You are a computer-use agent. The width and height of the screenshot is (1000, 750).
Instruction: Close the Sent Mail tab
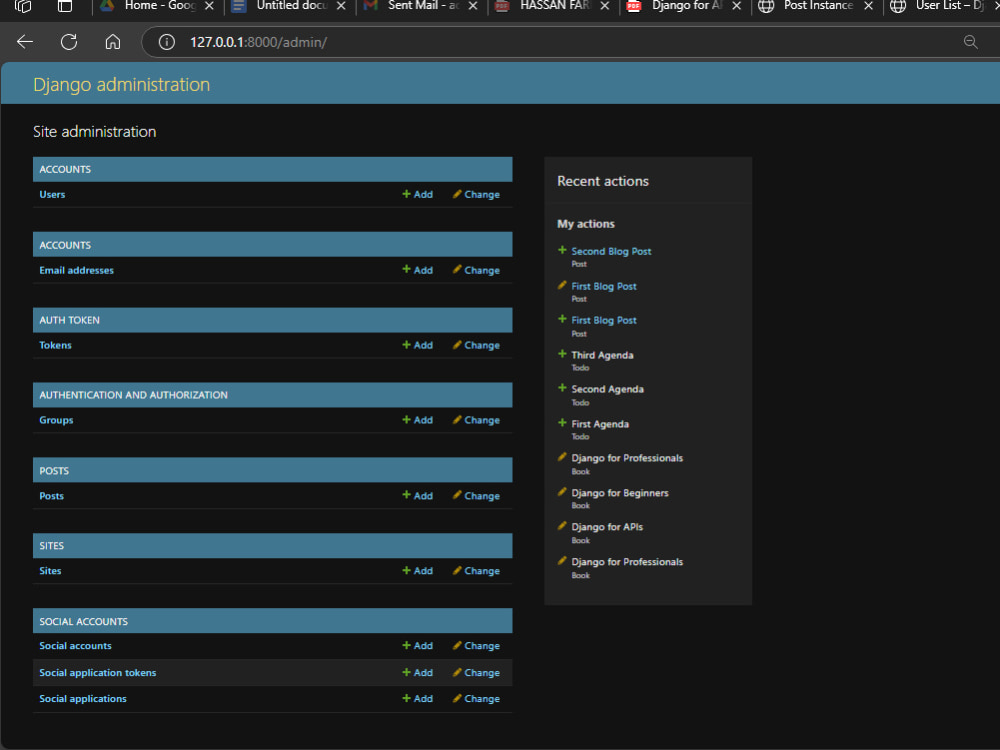(x=473, y=6)
